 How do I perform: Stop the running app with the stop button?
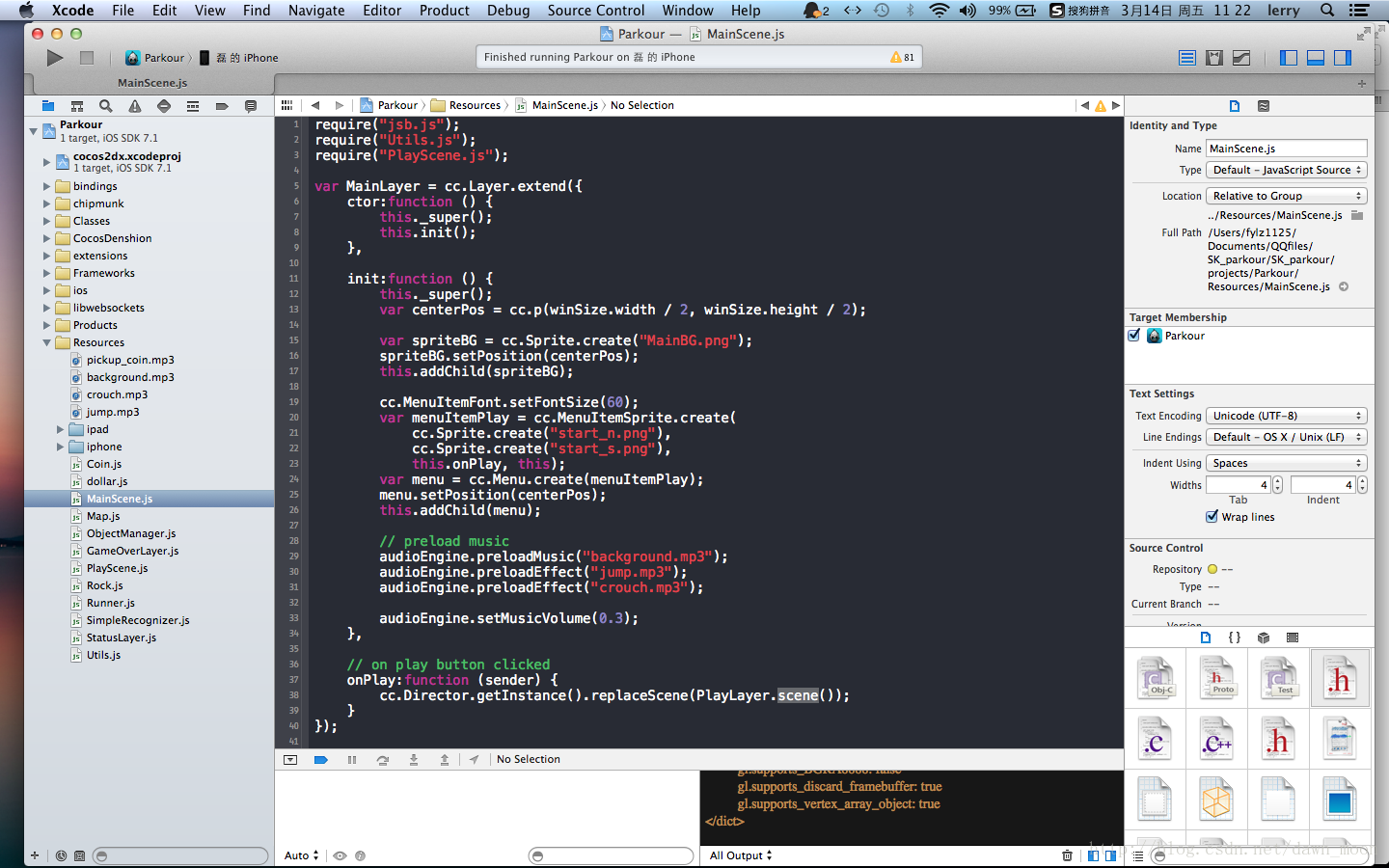tap(87, 58)
